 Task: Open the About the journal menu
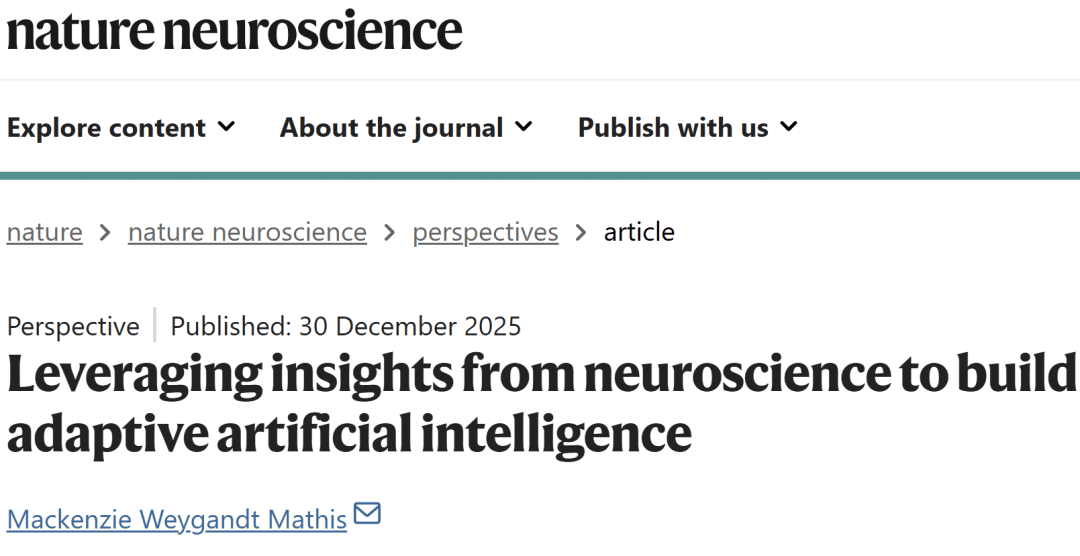(x=406, y=127)
